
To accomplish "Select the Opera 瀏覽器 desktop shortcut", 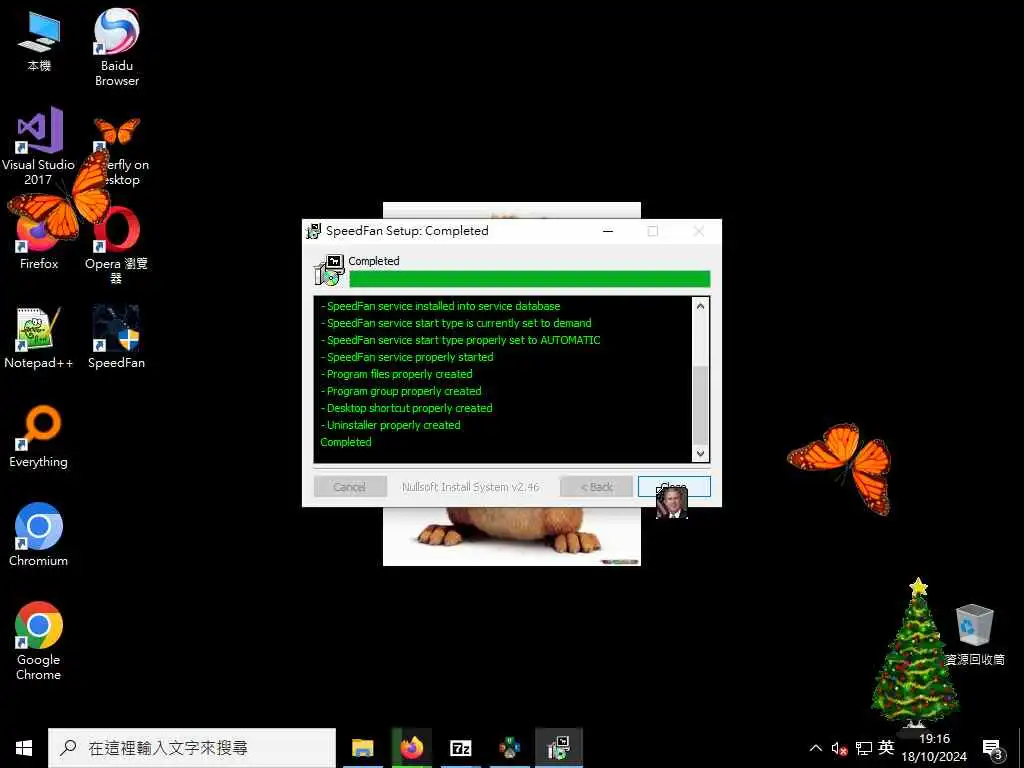I will pos(116,245).
